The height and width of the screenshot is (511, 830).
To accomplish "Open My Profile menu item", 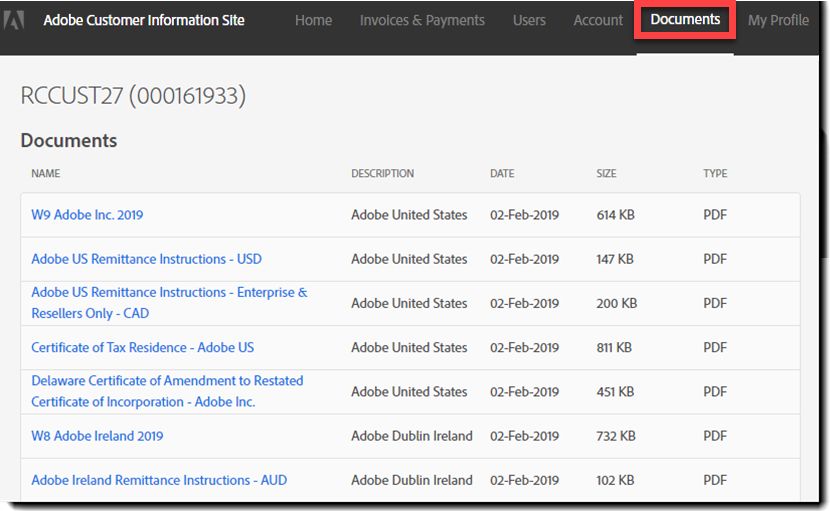I will pos(778,20).
